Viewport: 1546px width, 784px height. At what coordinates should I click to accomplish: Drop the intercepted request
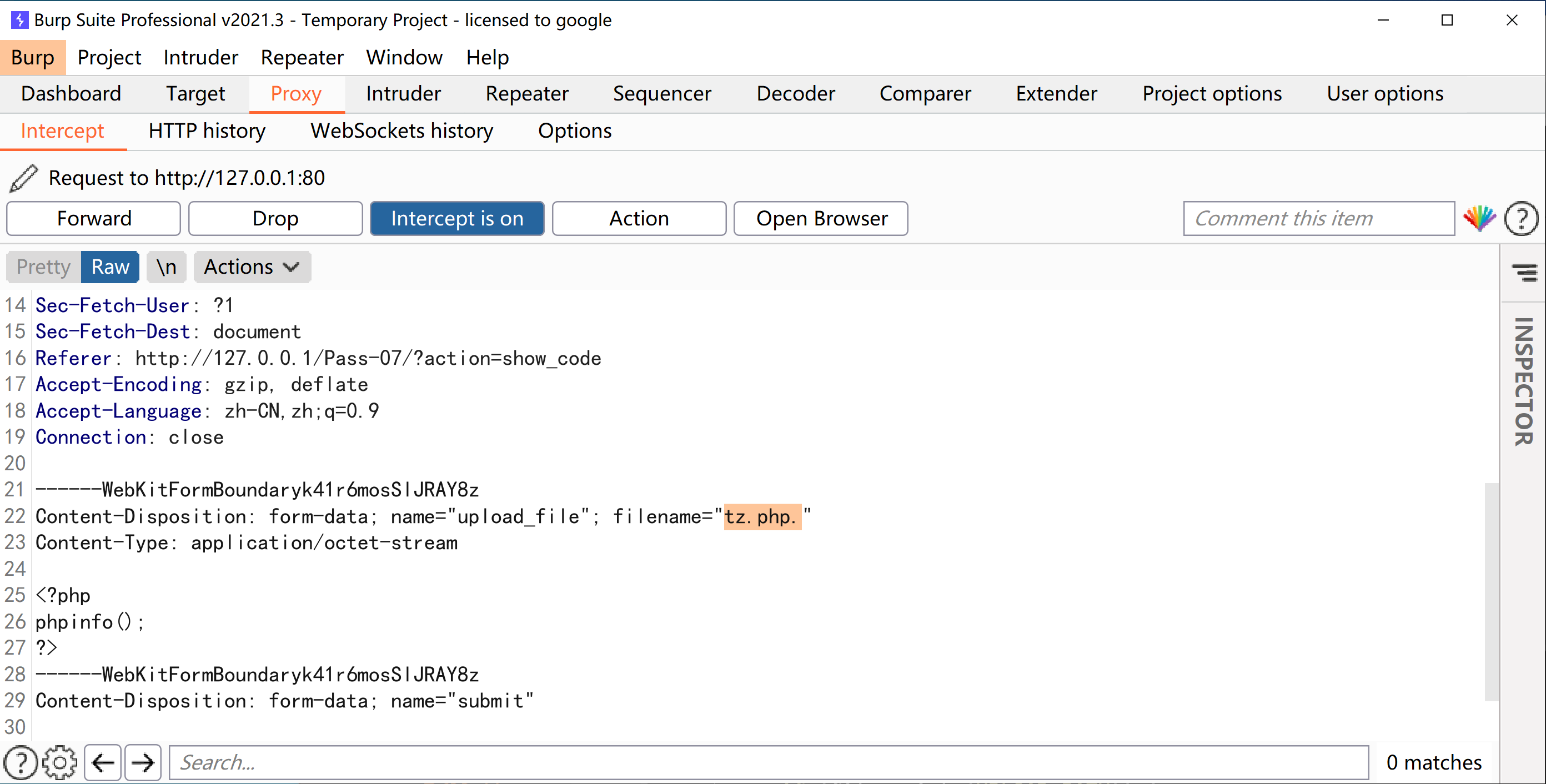pyautogui.click(x=275, y=218)
